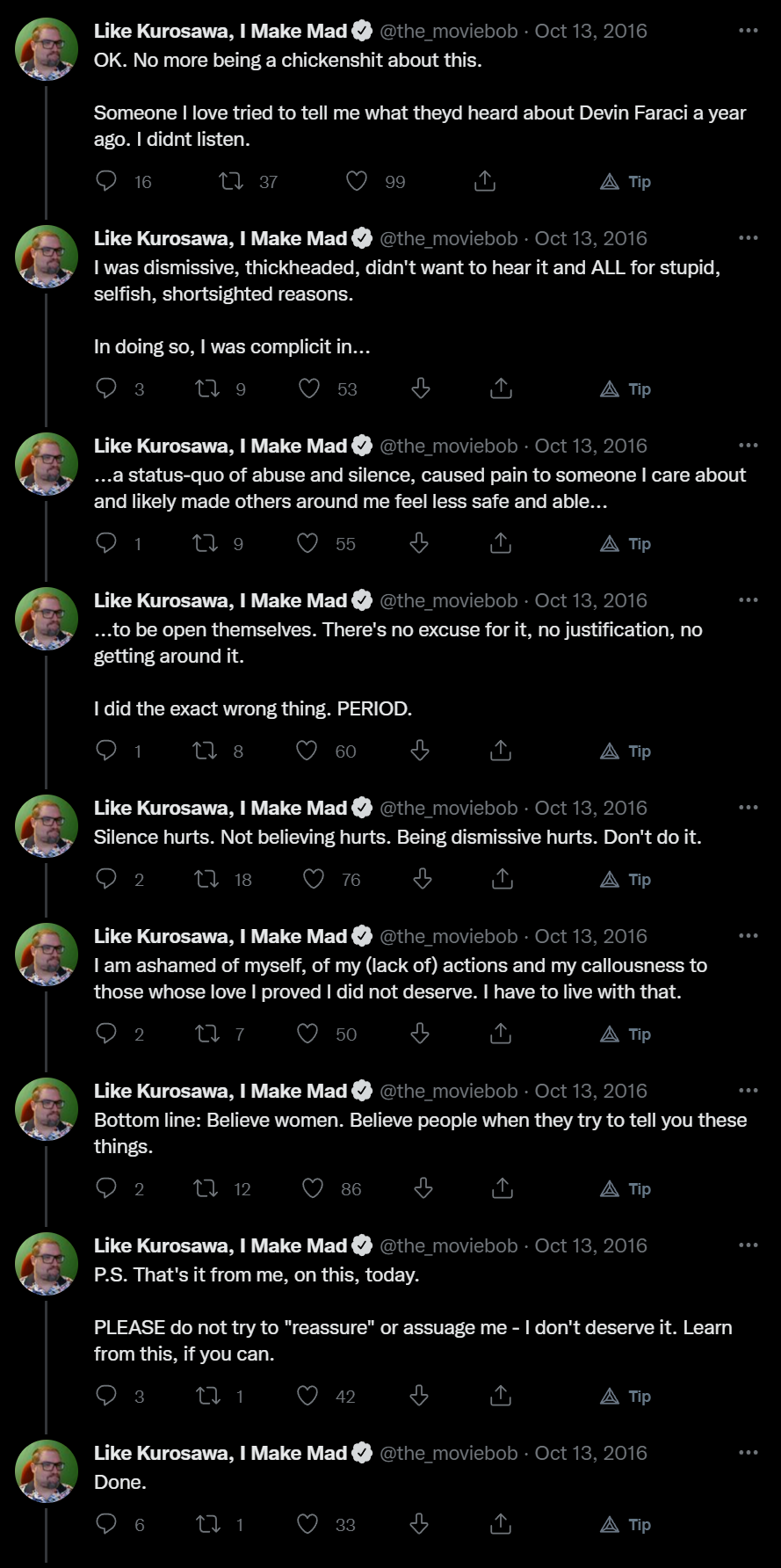Open the display name on the "P.S." tweet
Viewport: 781px width, 1568px height.
(221, 1245)
